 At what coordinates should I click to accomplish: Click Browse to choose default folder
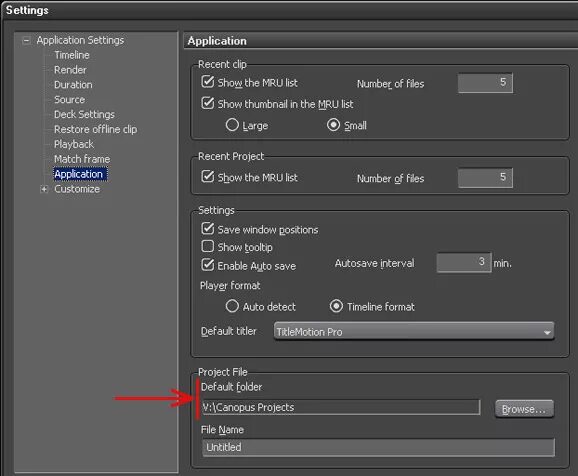coord(524,409)
